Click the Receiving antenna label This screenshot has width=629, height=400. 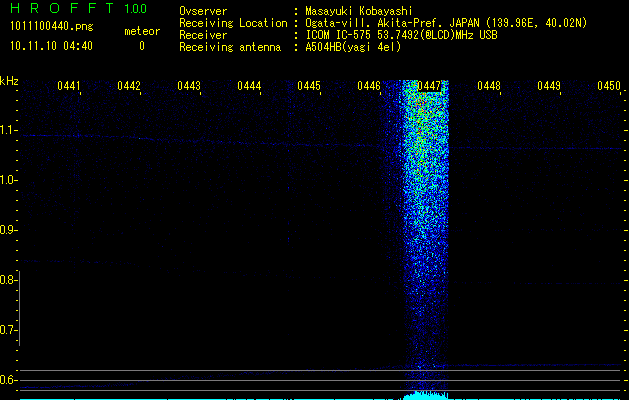click(x=230, y=47)
